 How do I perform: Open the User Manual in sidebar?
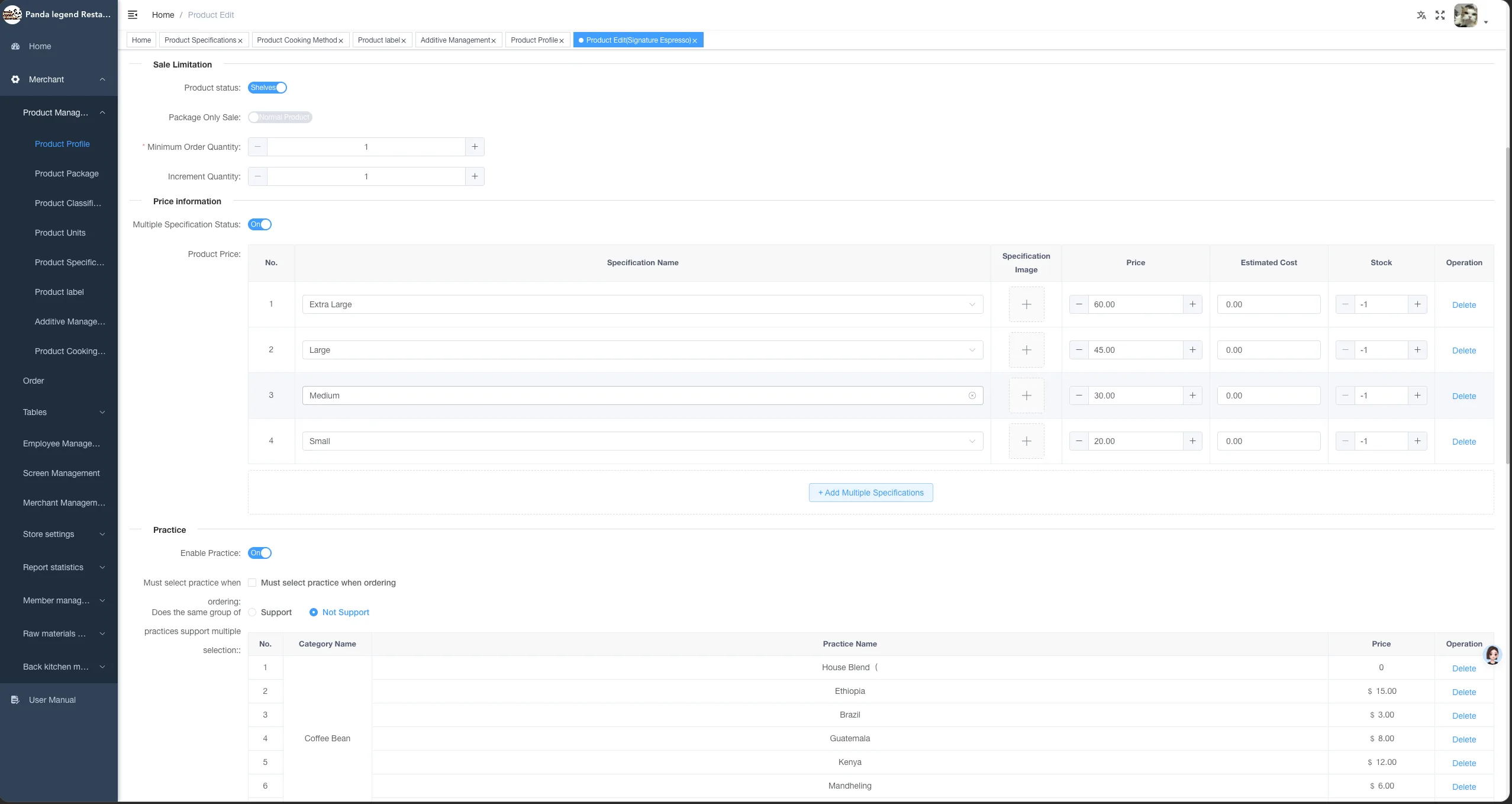[52, 700]
